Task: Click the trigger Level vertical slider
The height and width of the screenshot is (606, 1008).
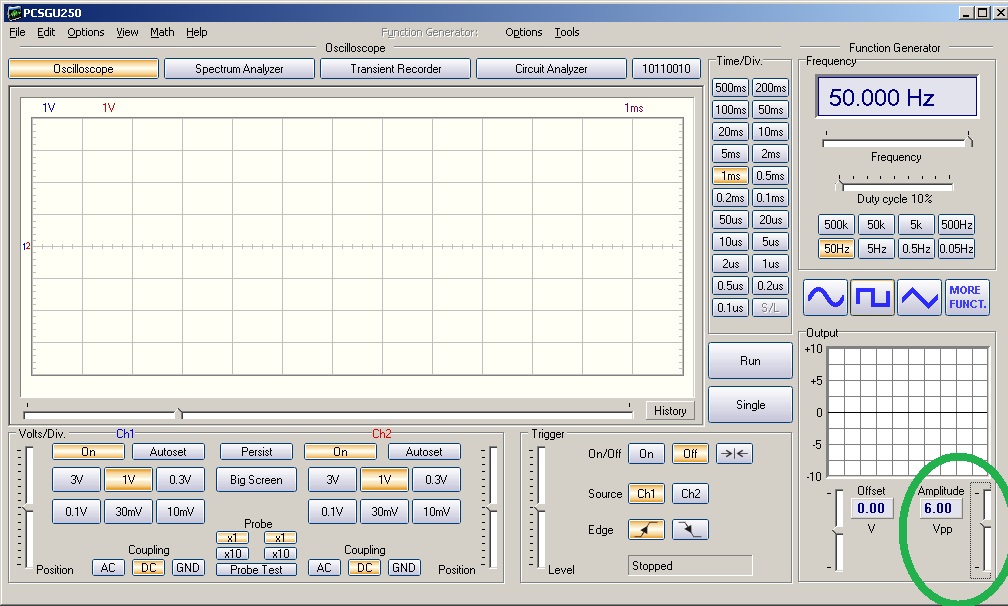Action: coord(541,508)
